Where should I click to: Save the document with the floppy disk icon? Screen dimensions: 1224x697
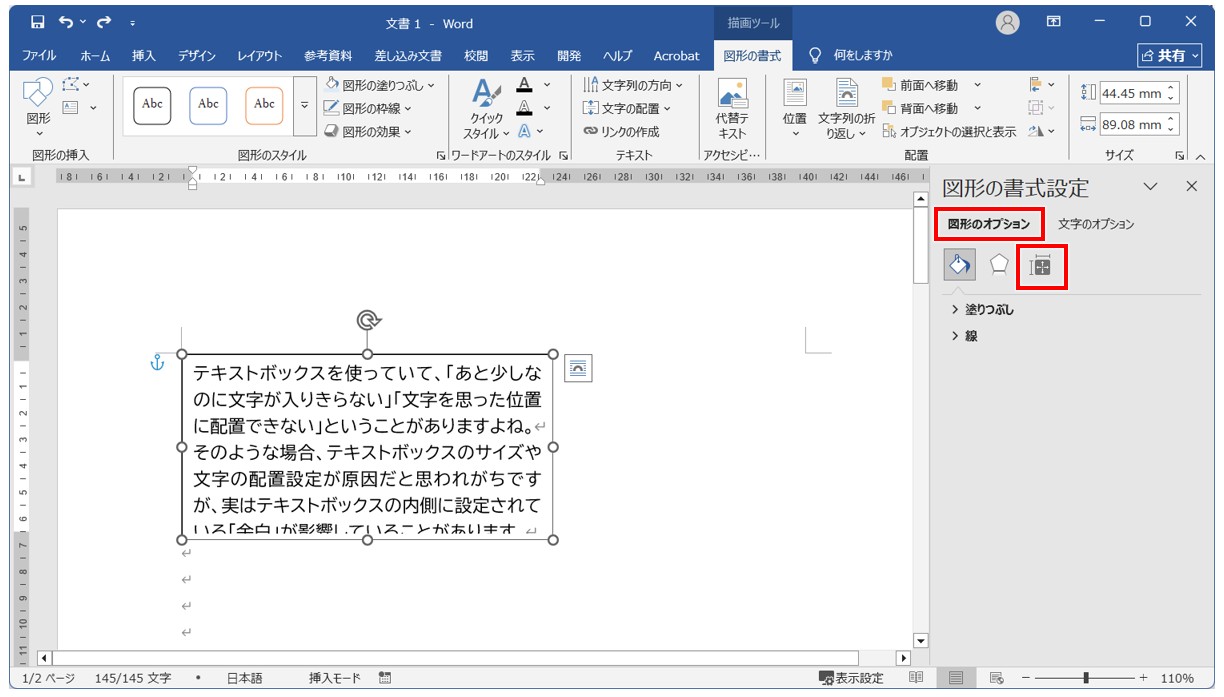(x=37, y=22)
